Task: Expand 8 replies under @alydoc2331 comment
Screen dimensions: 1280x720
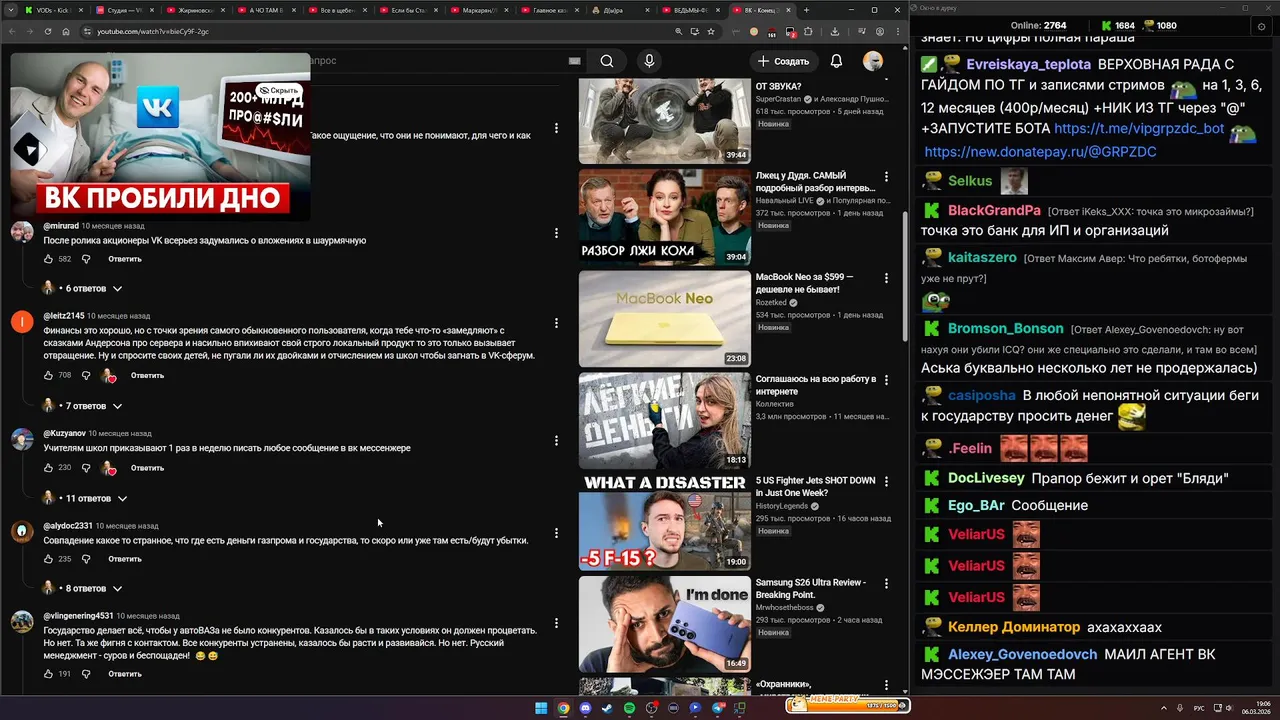Action: click(82, 588)
